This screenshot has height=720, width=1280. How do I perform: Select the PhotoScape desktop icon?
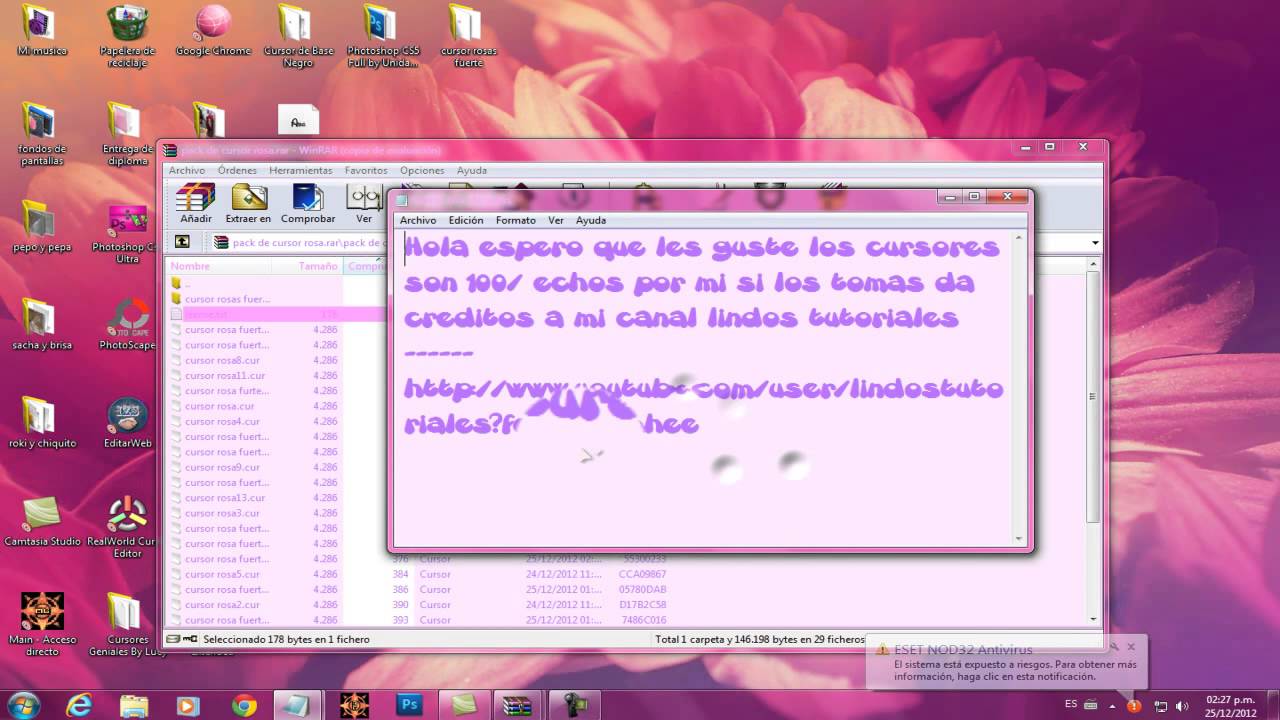pos(127,325)
